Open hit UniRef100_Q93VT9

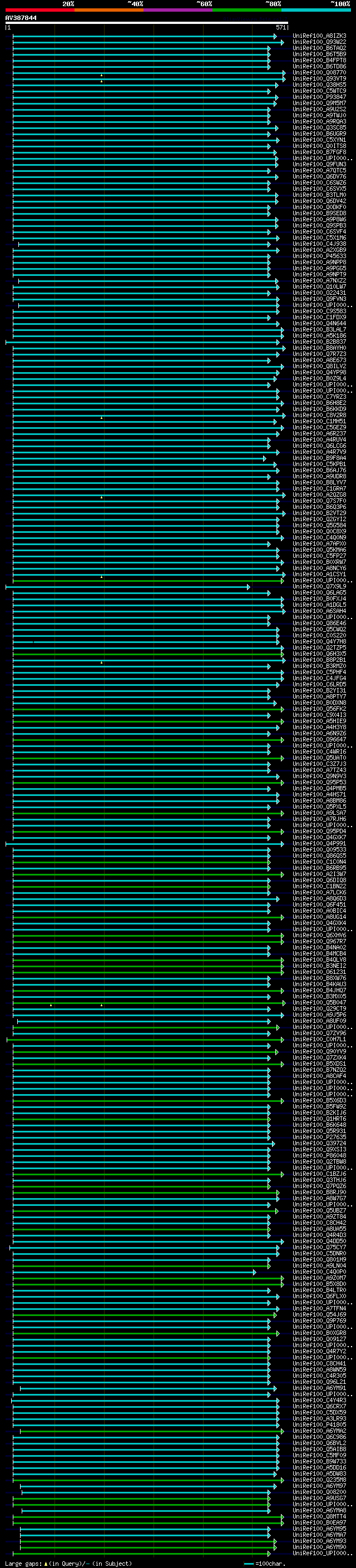click(x=319, y=78)
